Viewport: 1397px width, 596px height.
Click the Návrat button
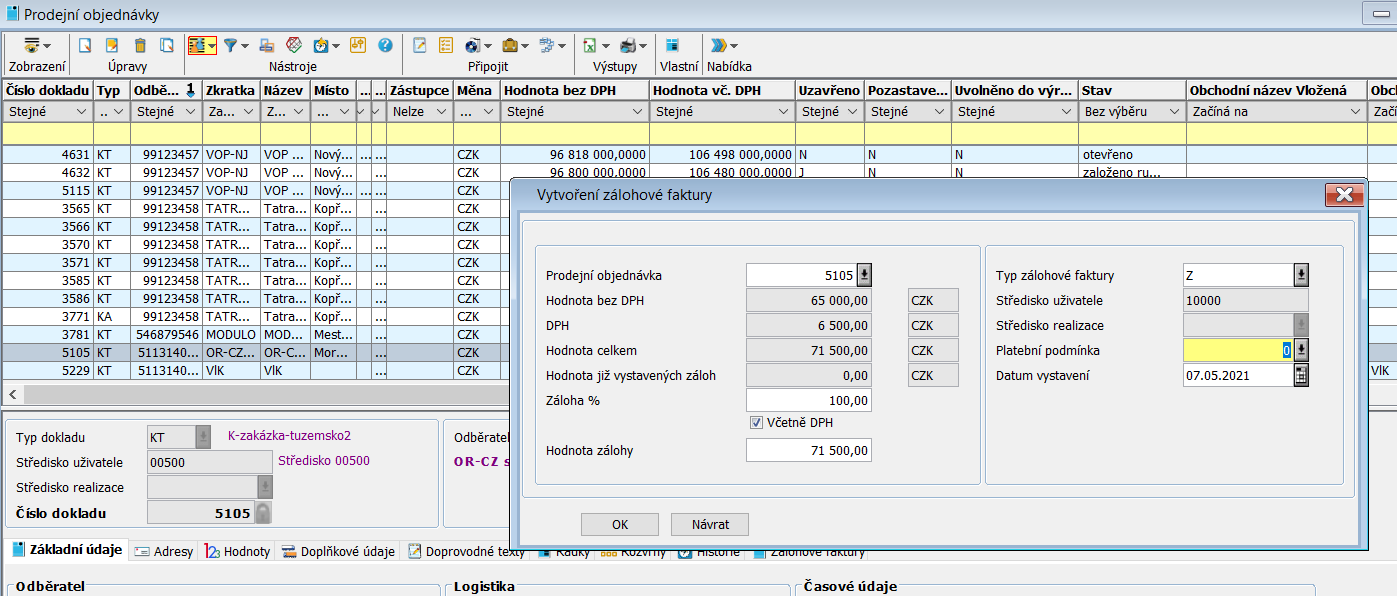pos(709,524)
